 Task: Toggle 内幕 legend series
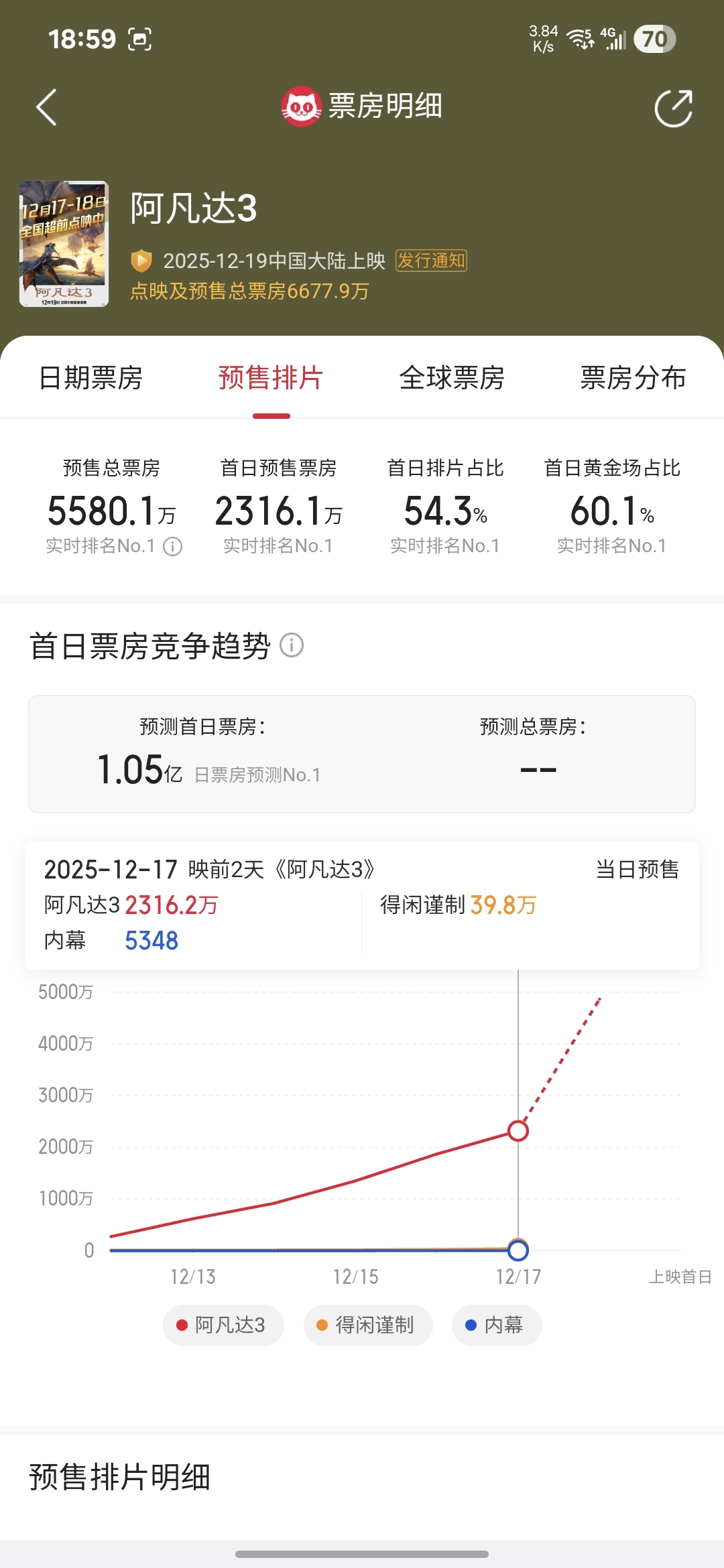[497, 1325]
